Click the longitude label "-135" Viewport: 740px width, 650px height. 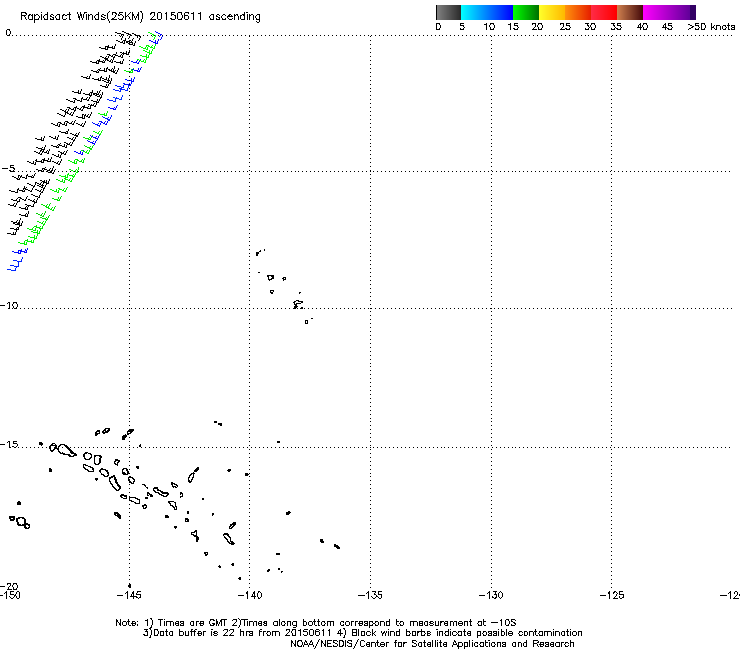pyautogui.click(x=370, y=595)
